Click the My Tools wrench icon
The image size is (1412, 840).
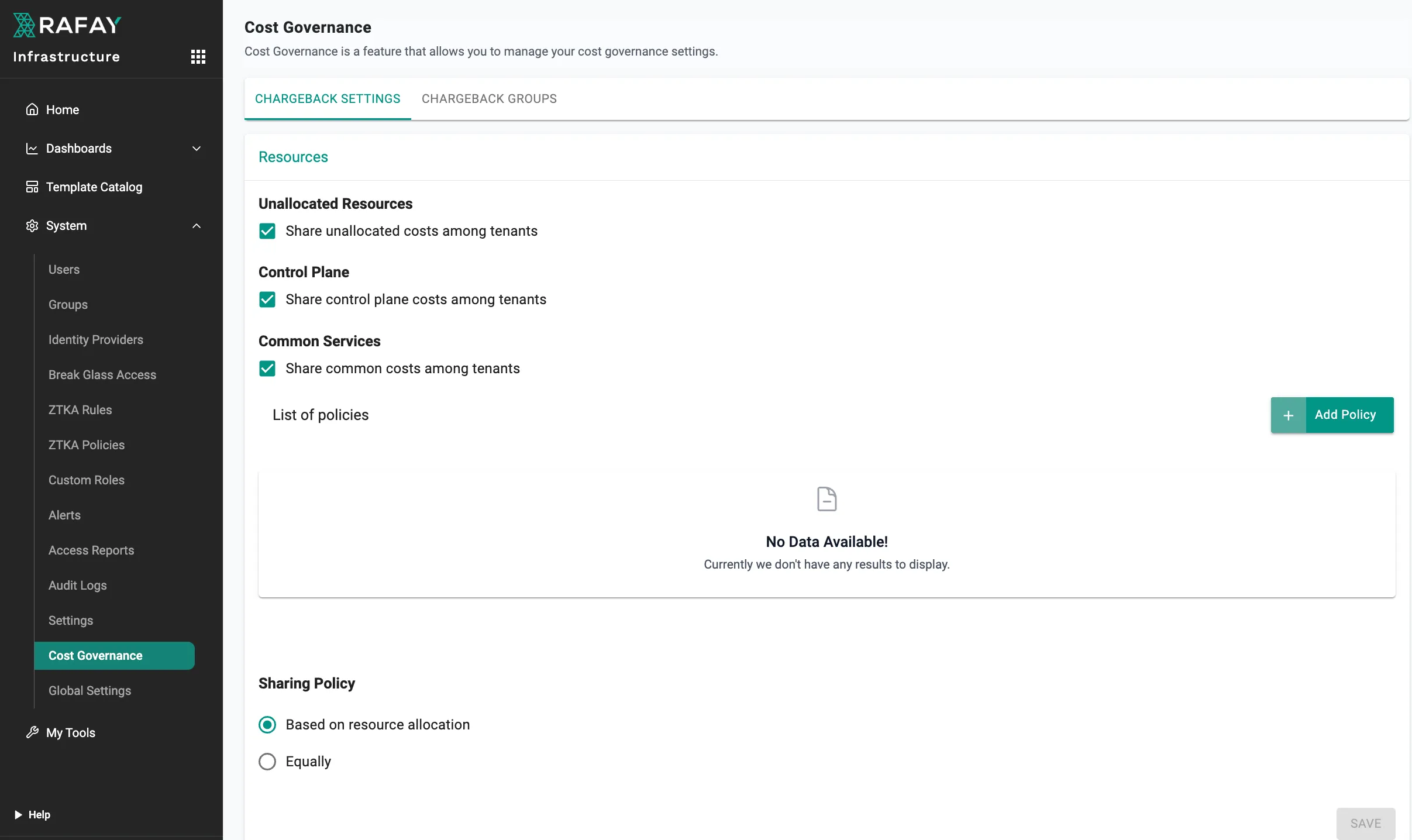(32, 732)
